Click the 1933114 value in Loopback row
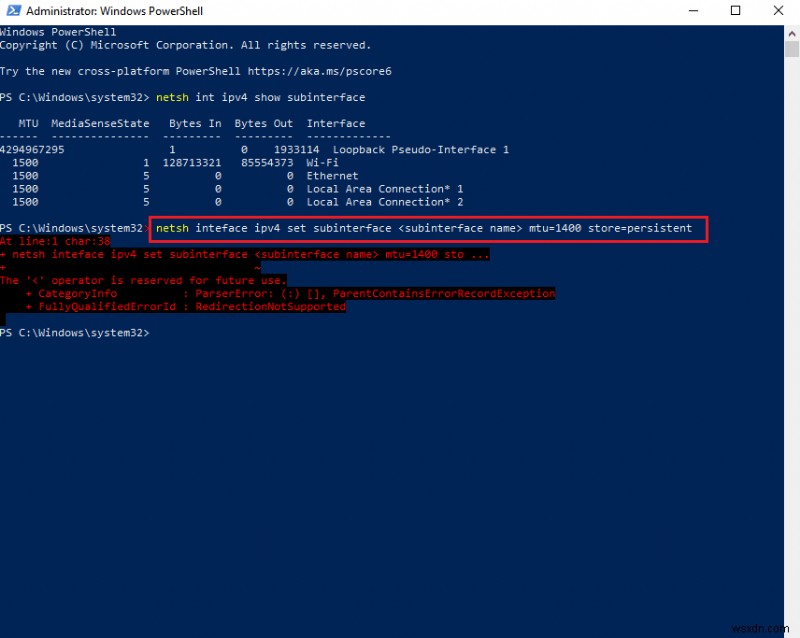Image resolution: width=800 pixels, height=638 pixels. click(x=296, y=150)
